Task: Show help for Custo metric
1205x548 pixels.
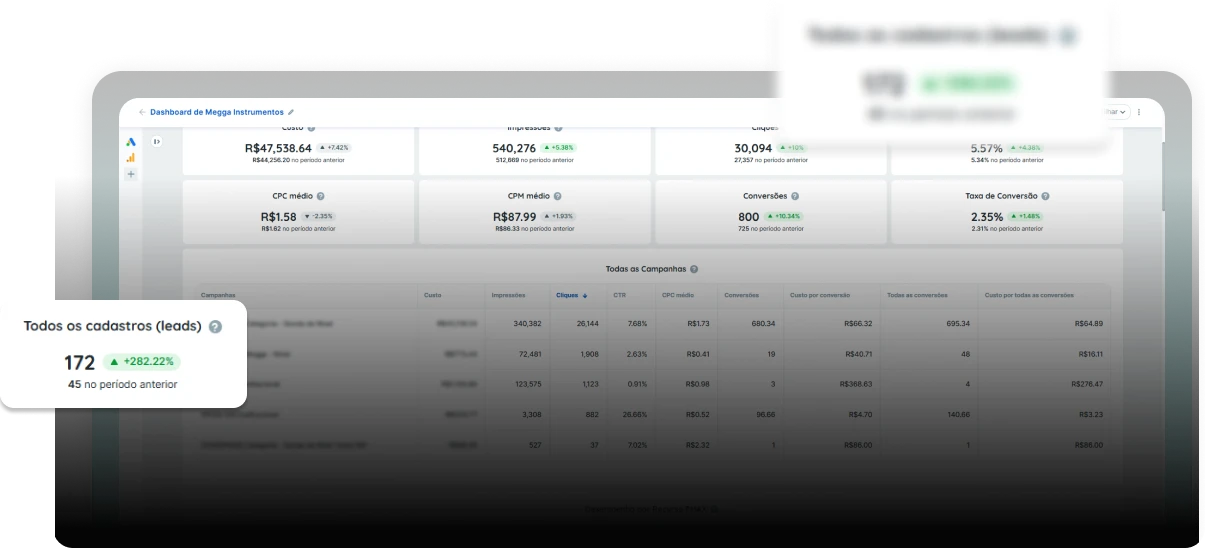Action: tap(311, 128)
